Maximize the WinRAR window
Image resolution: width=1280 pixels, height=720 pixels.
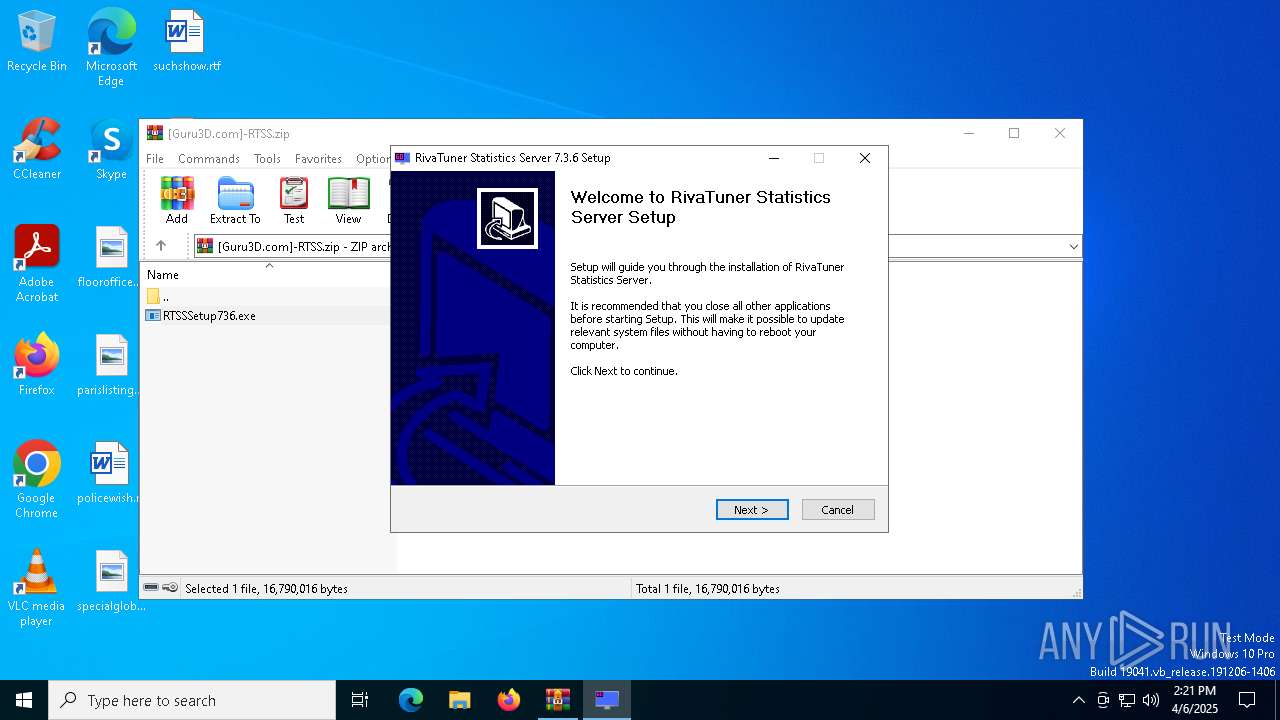pos(1014,133)
